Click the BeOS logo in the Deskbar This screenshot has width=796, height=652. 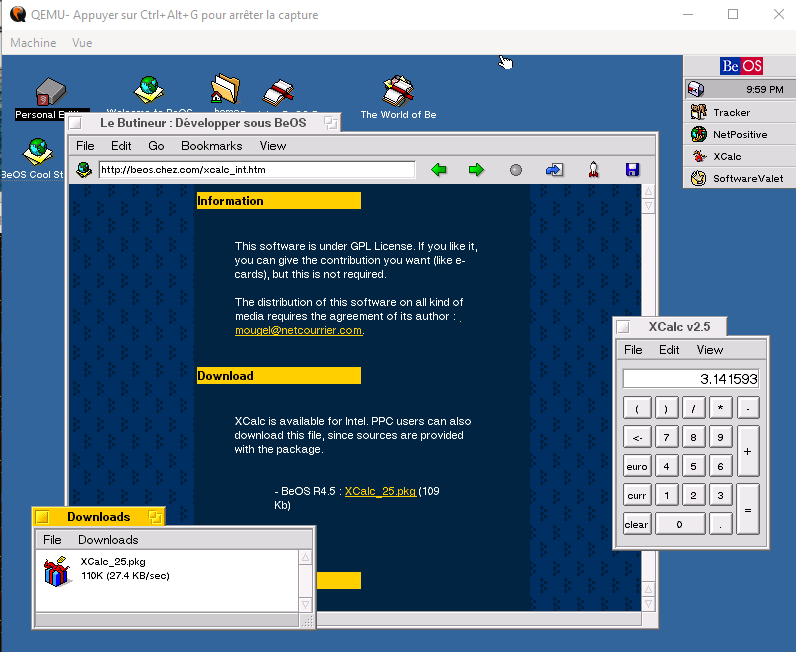[x=741, y=66]
